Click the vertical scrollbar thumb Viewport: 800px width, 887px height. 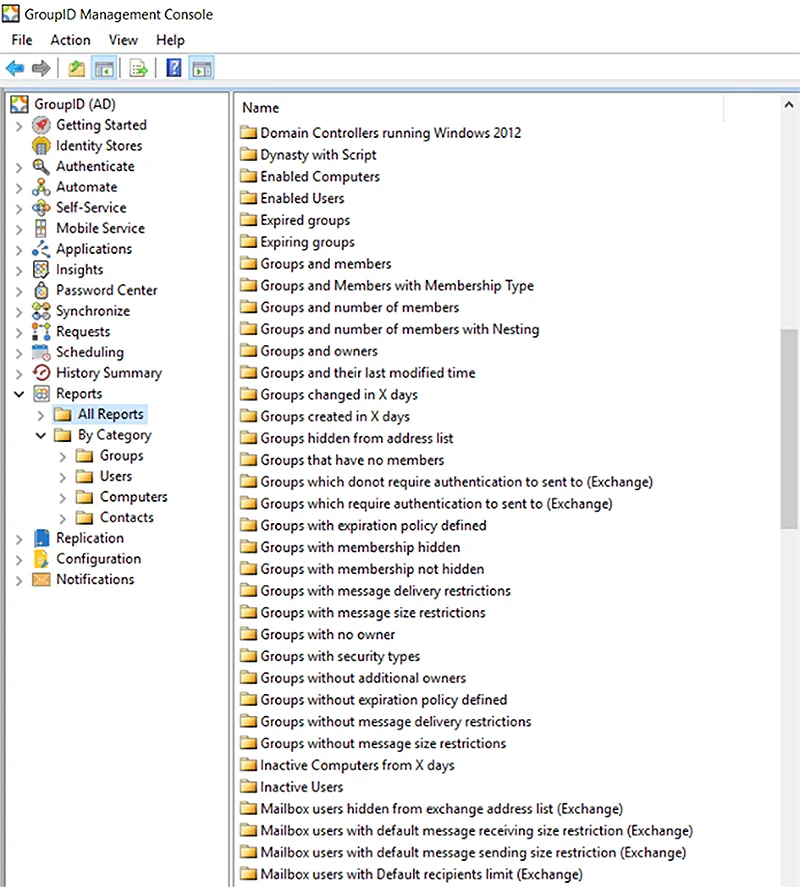789,429
